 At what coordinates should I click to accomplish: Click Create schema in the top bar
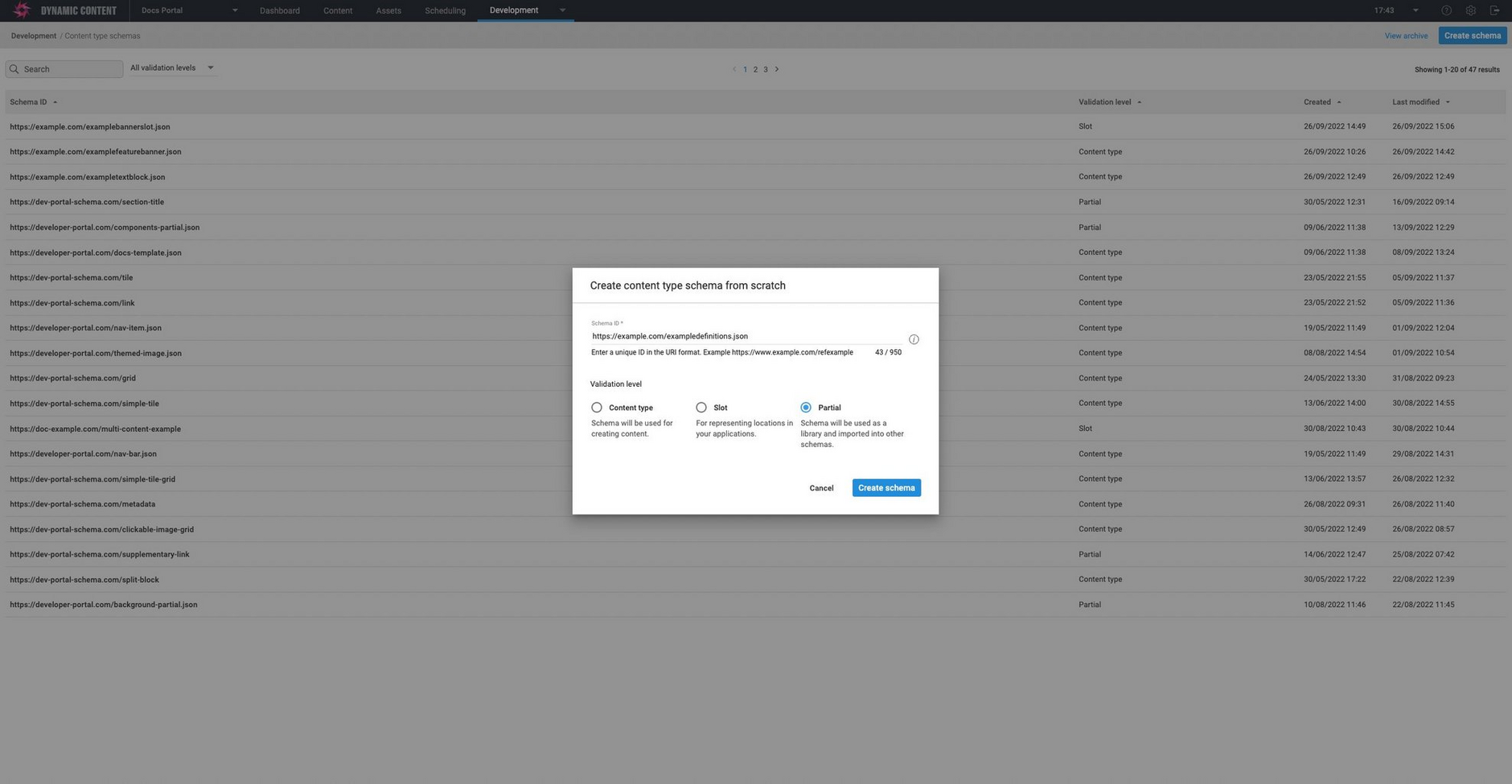[1473, 35]
